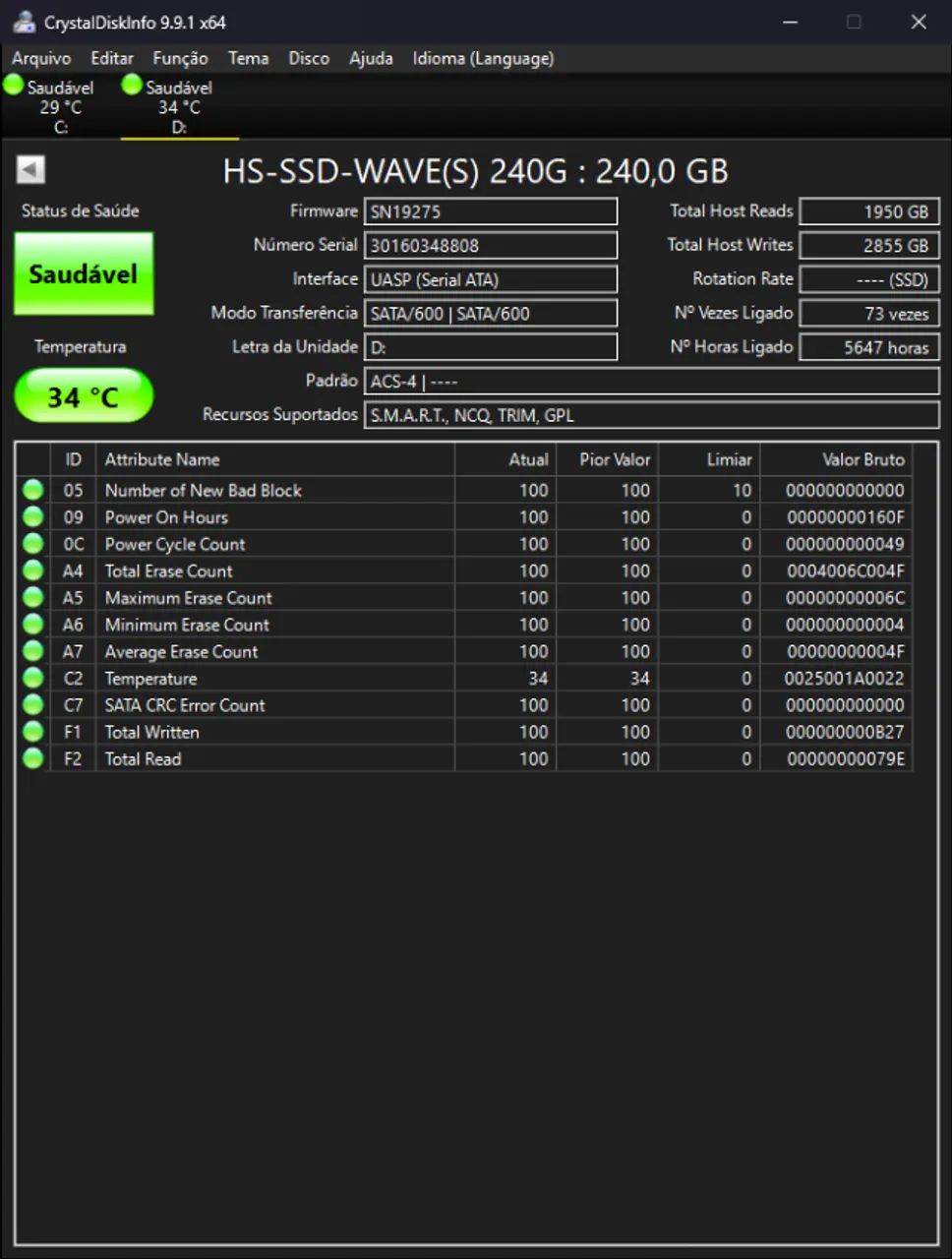The height and width of the screenshot is (1259, 952).
Task: Click the Interface field UASP (Serial ATA)
Action: point(491,279)
